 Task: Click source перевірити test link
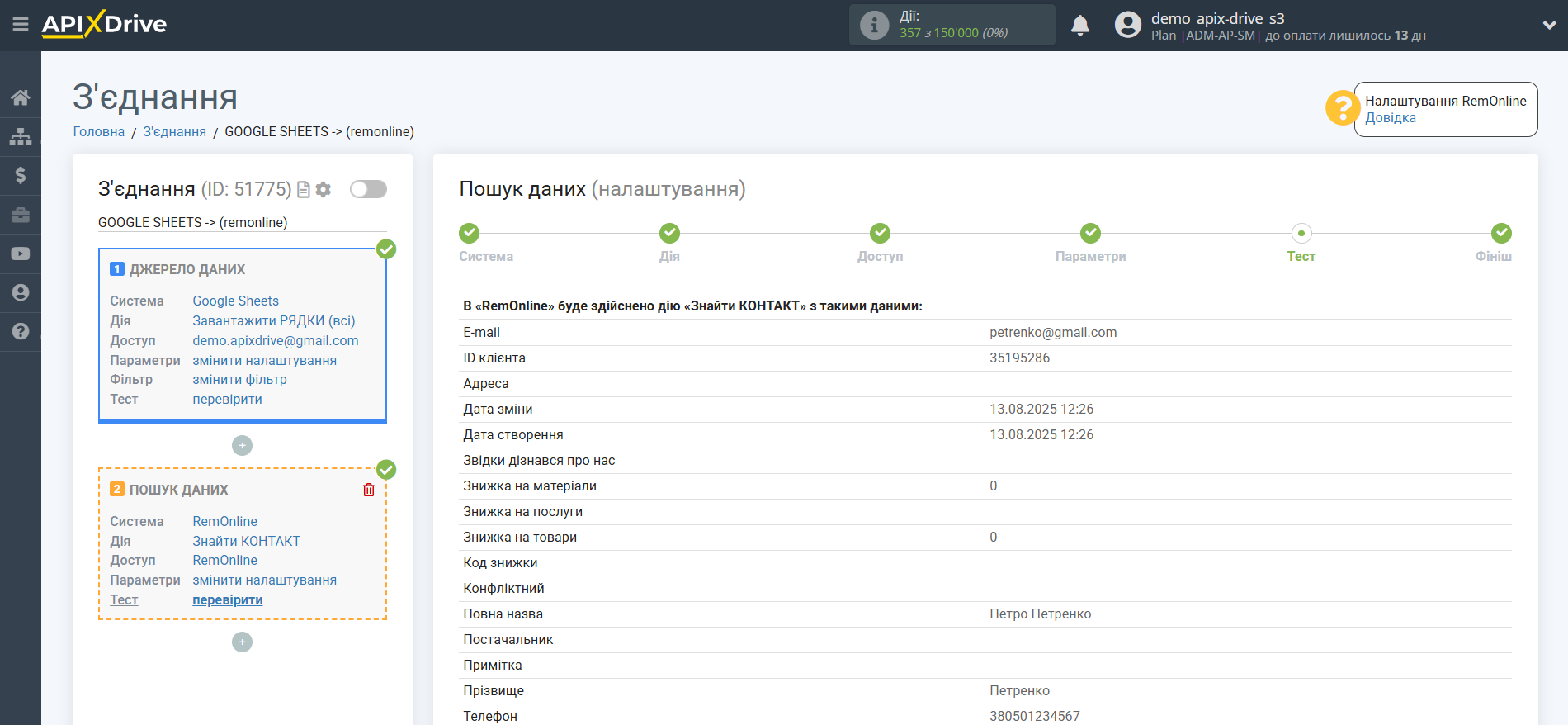[228, 399]
